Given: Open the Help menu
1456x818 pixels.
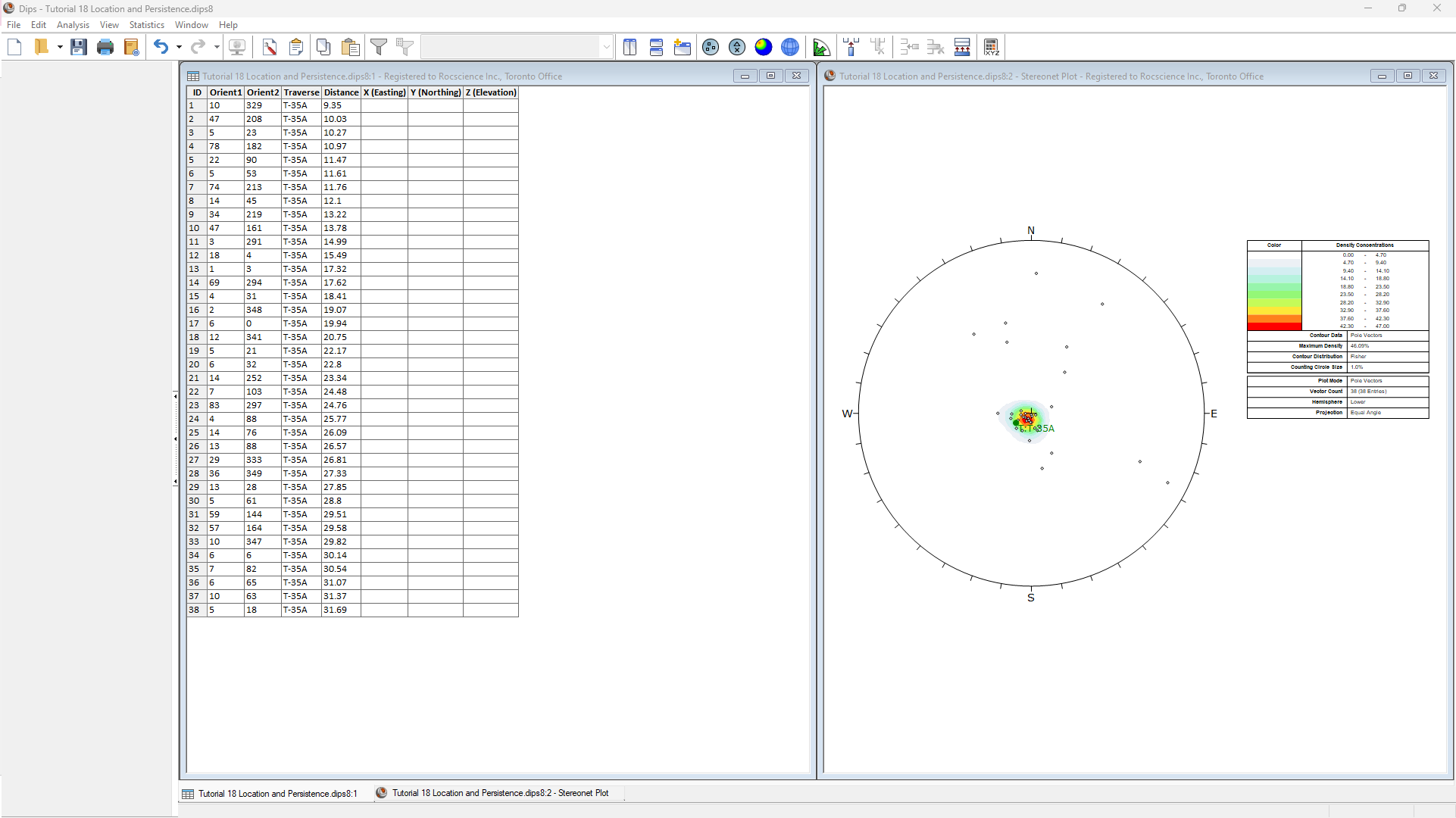Looking at the screenshot, I should (x=228, y=25).
